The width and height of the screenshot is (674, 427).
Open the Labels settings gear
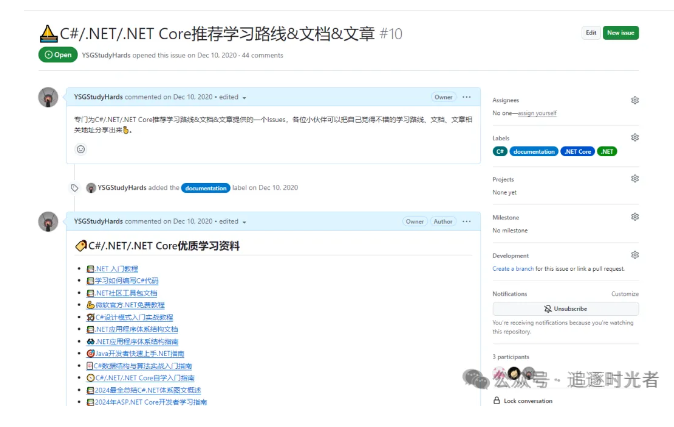(634, 138)
